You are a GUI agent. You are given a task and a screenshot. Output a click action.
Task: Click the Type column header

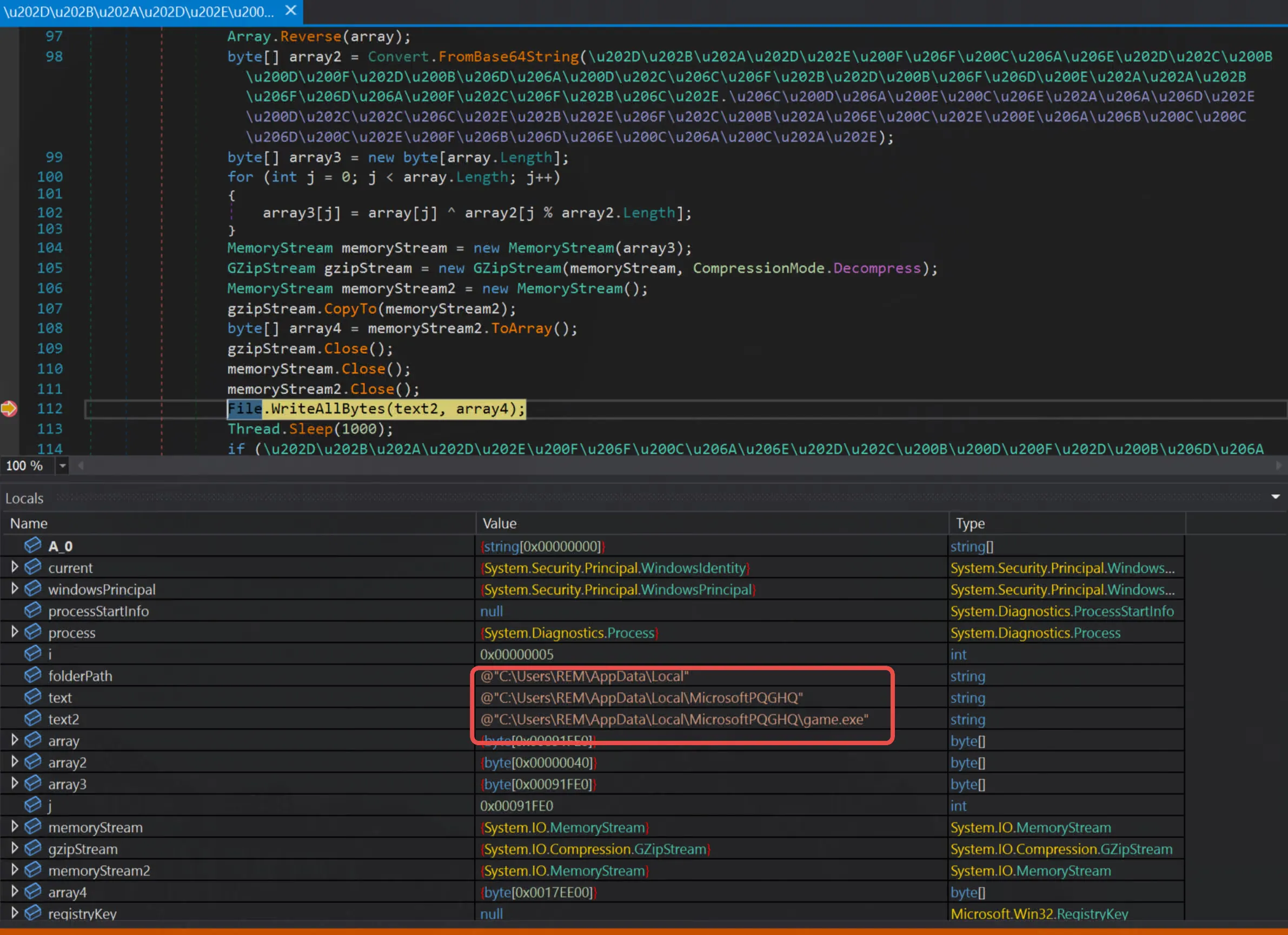[970, 523]
